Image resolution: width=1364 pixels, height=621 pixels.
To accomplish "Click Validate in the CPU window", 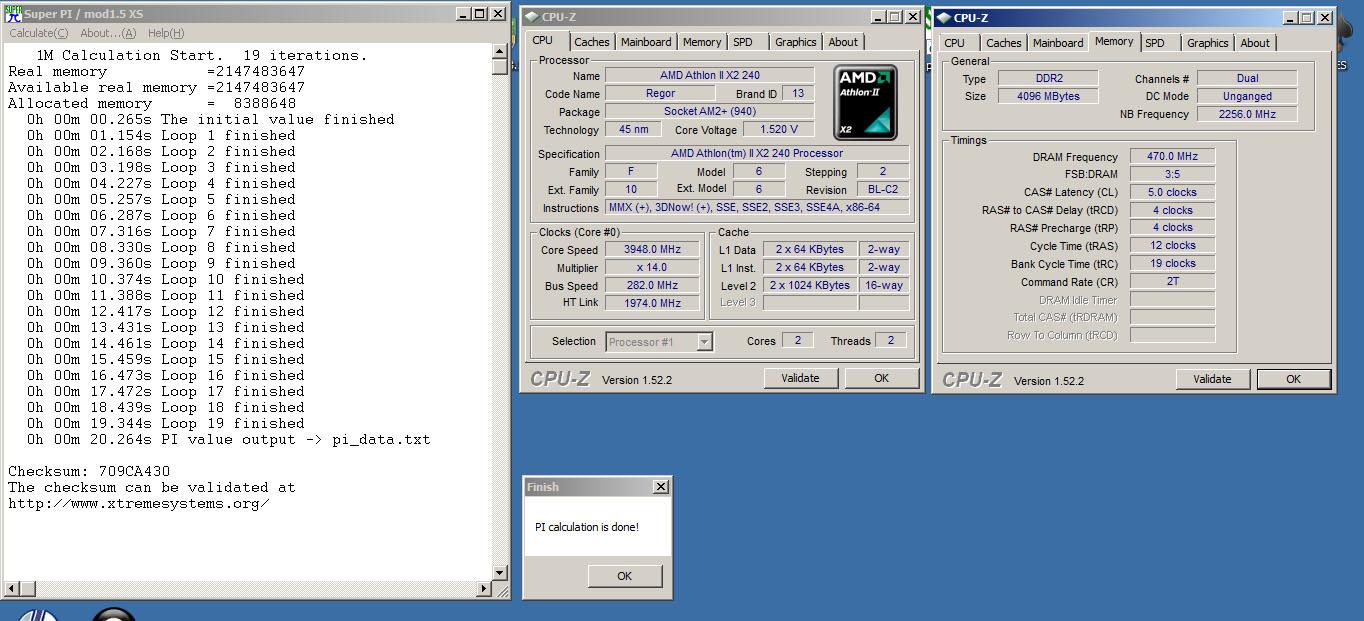I will pyautogui.click(x=800, y=378).
